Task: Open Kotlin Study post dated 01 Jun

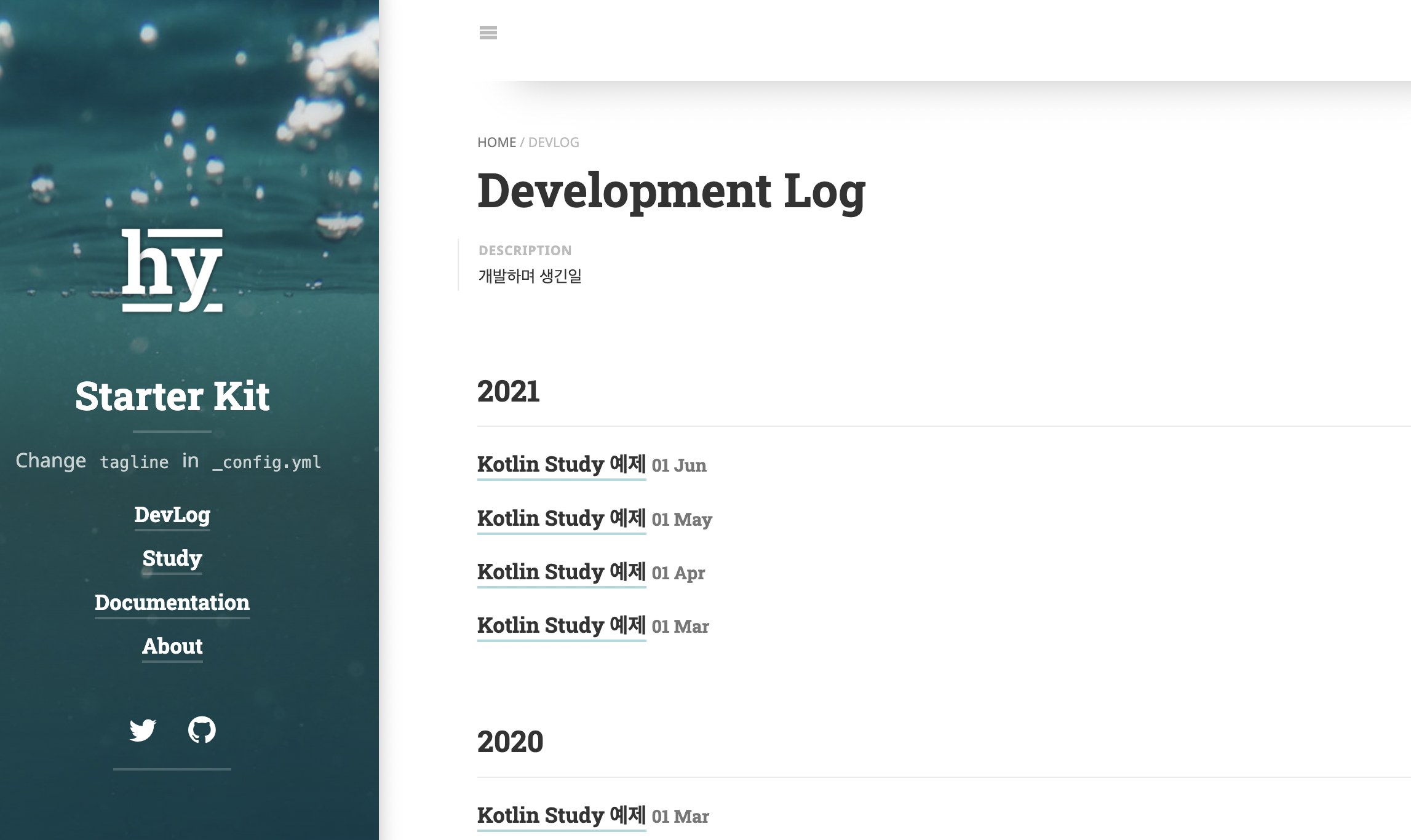Action: pos(561,464)
